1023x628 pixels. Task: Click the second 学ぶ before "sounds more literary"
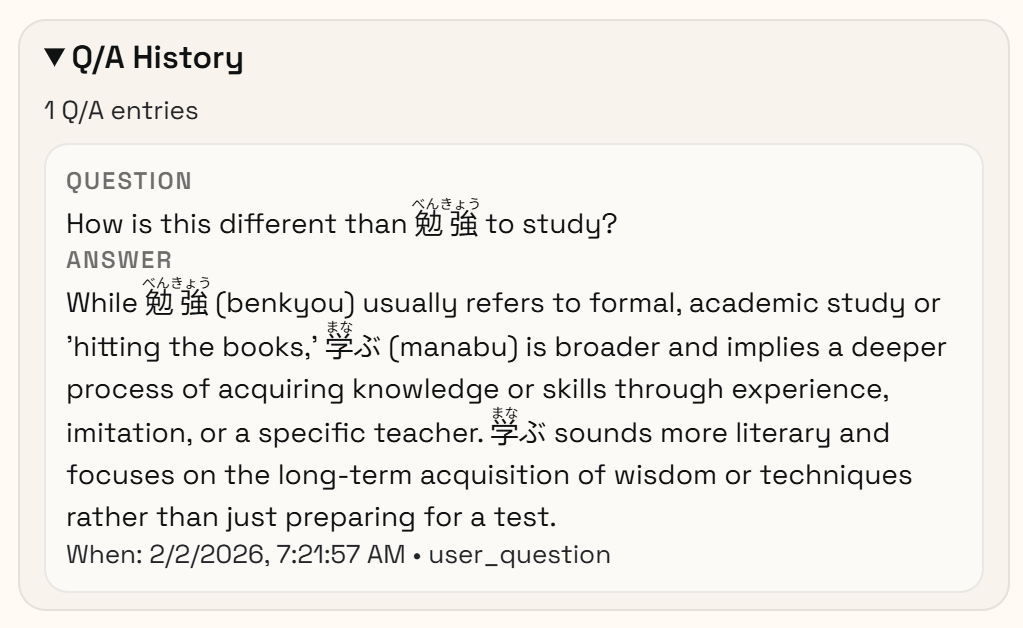(x=518, y=434)
